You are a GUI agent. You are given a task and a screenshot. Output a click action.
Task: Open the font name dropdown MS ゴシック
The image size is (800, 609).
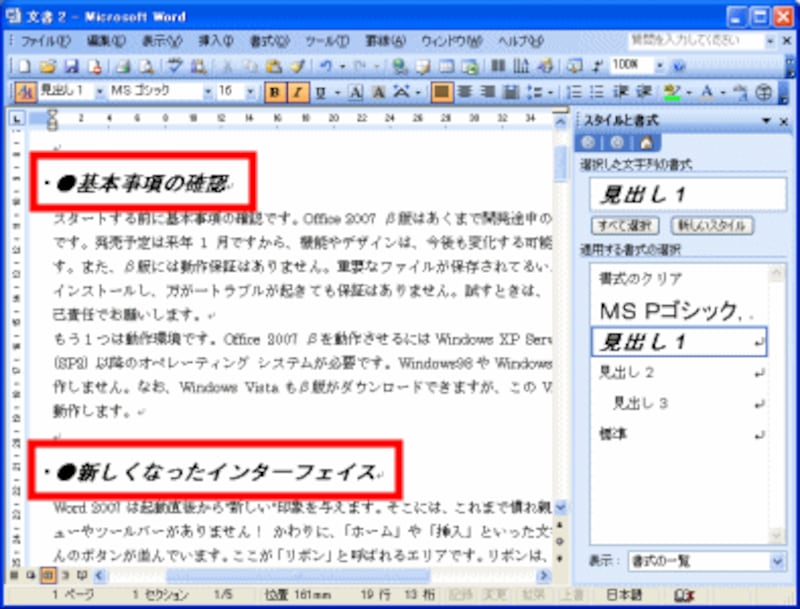(x=208, y=91)
